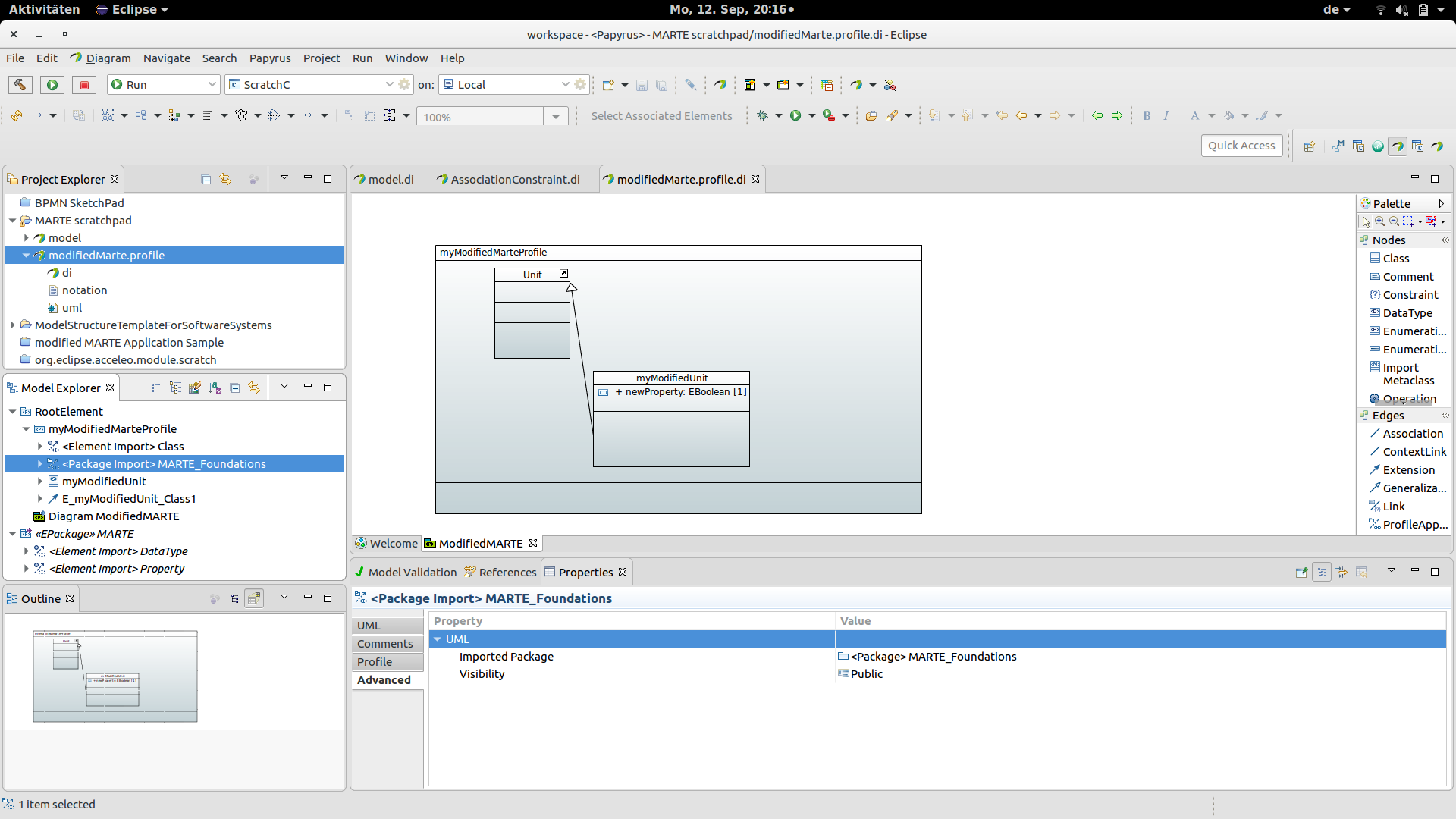Toggle Show Outline tree in Outline view
Viewport: 1456px width, 819px height.
[x=234, y=599]
